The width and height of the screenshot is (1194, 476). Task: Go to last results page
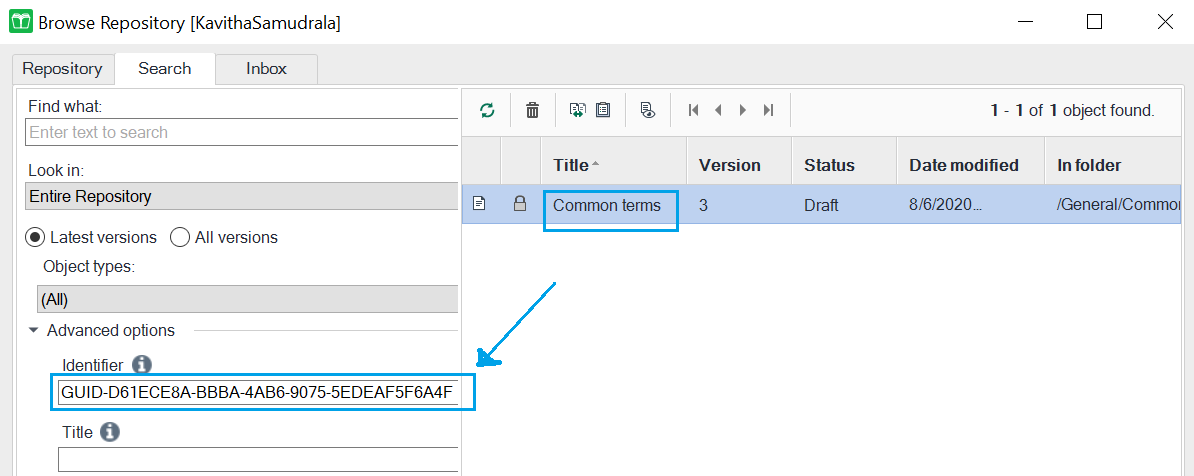(x=768, y=110)
